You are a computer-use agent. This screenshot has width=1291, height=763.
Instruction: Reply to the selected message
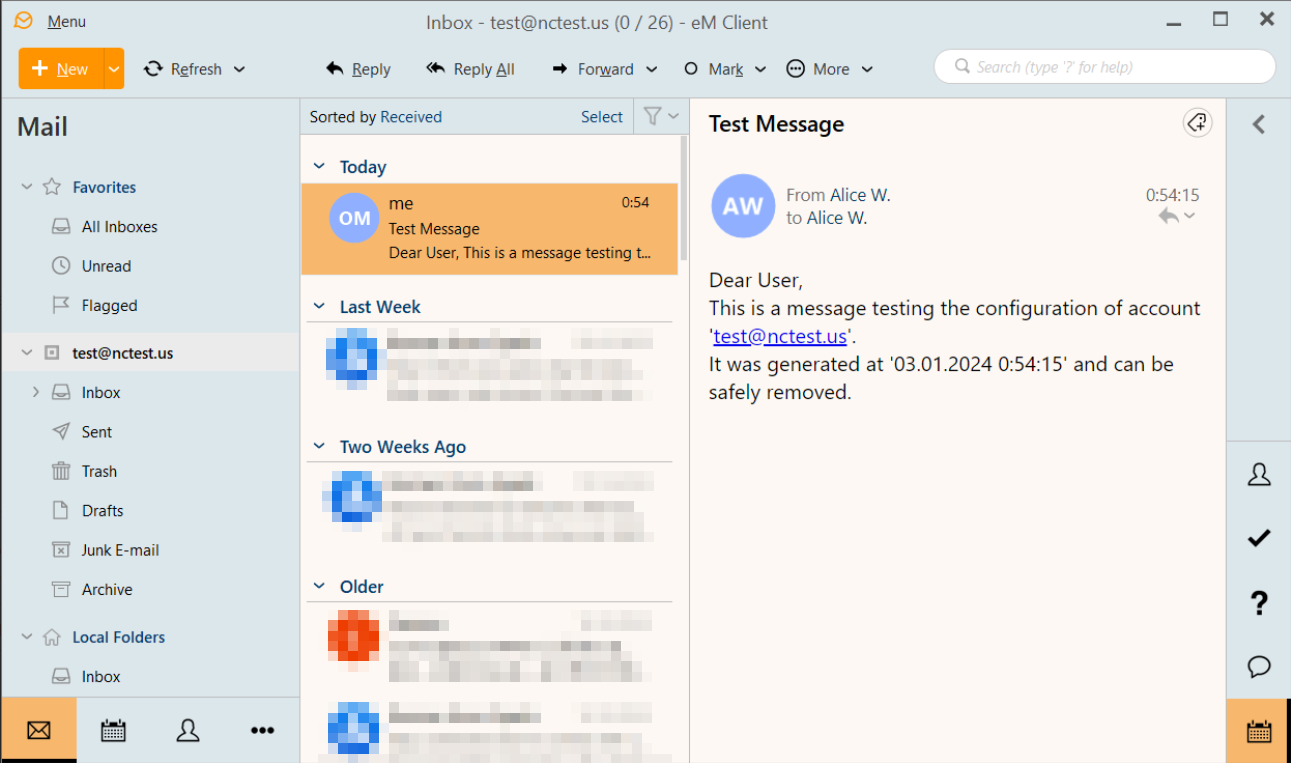coord(358,69)
